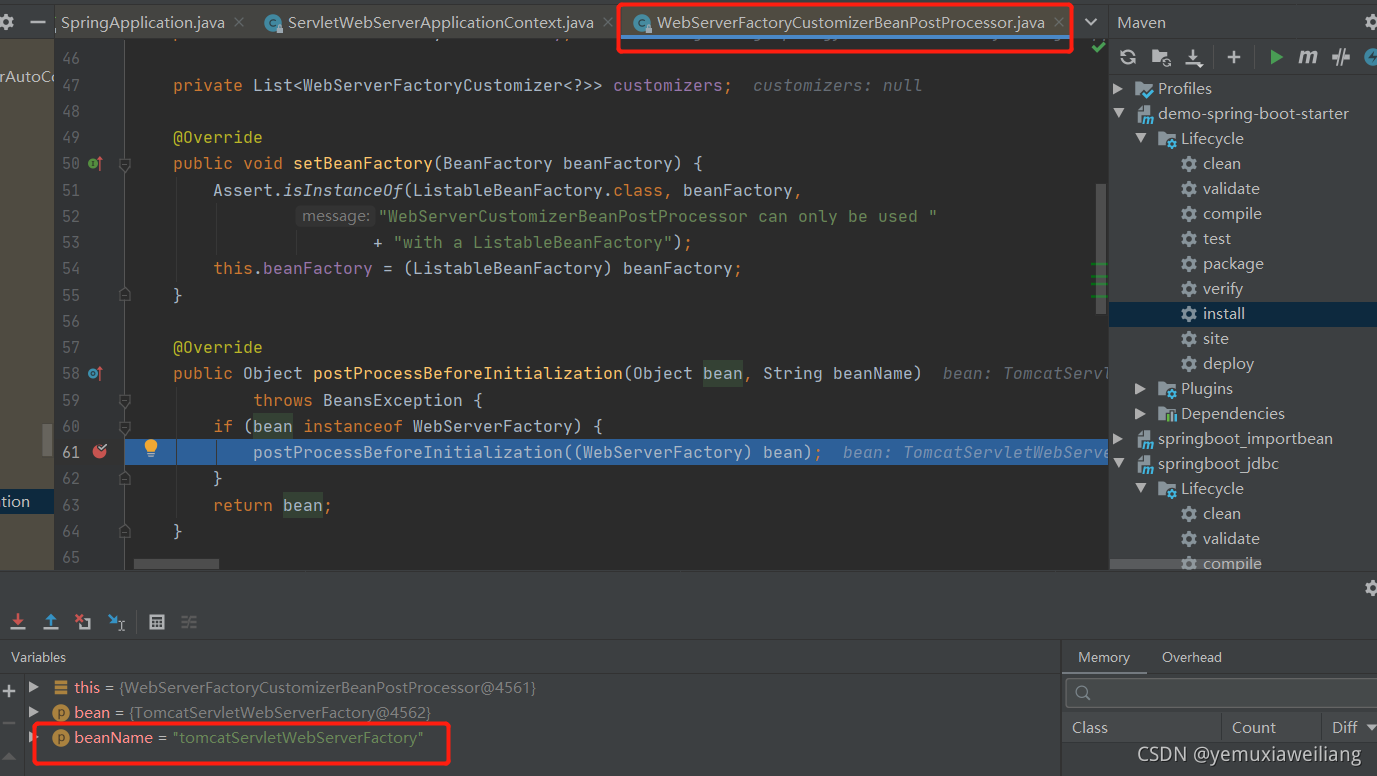Close SpringApplication.java tab
This screenshot has width=1377, height=776.
click(240, 22)
